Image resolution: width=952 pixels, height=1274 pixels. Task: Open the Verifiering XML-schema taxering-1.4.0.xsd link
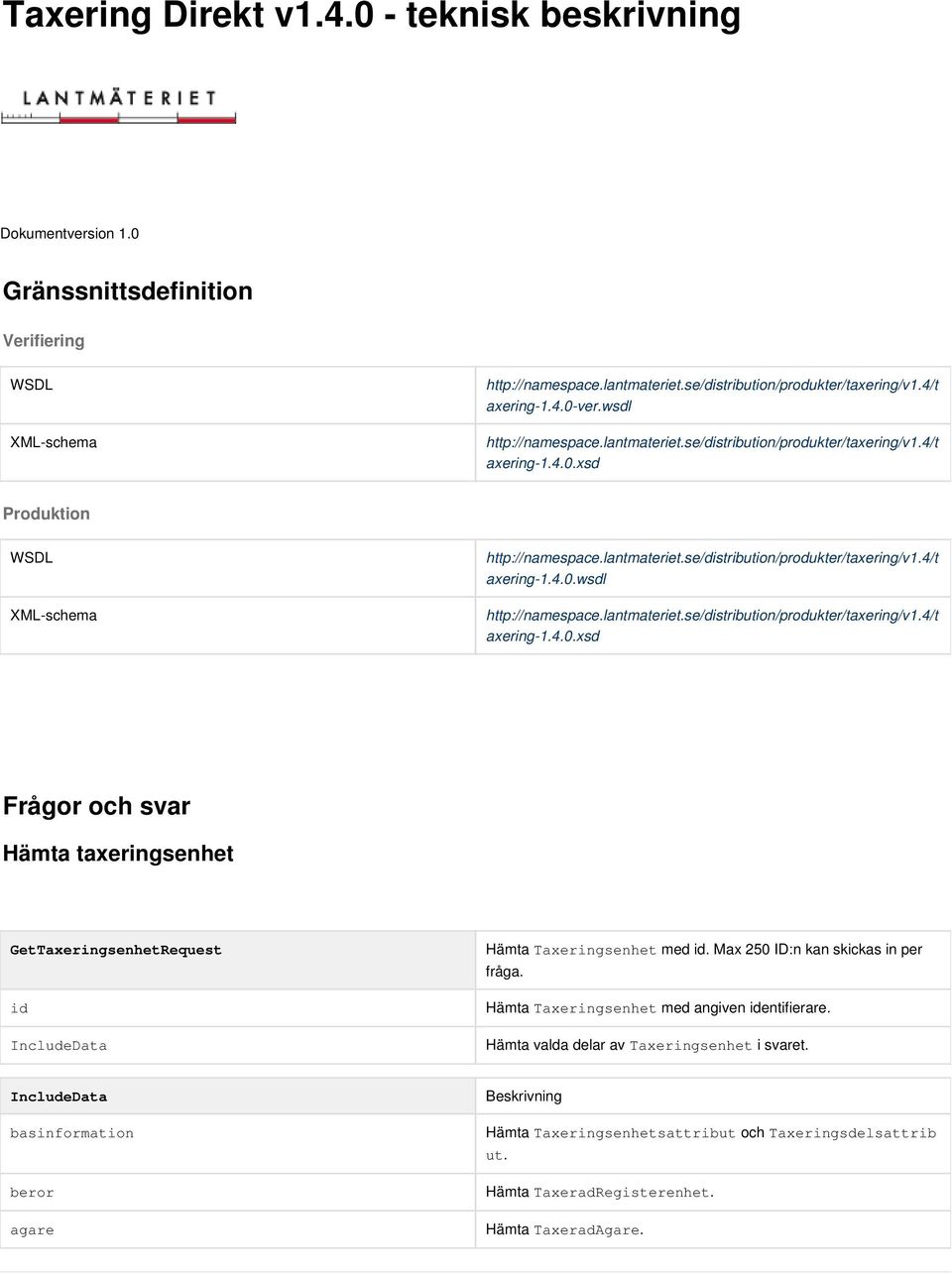(x=712, y=453)
